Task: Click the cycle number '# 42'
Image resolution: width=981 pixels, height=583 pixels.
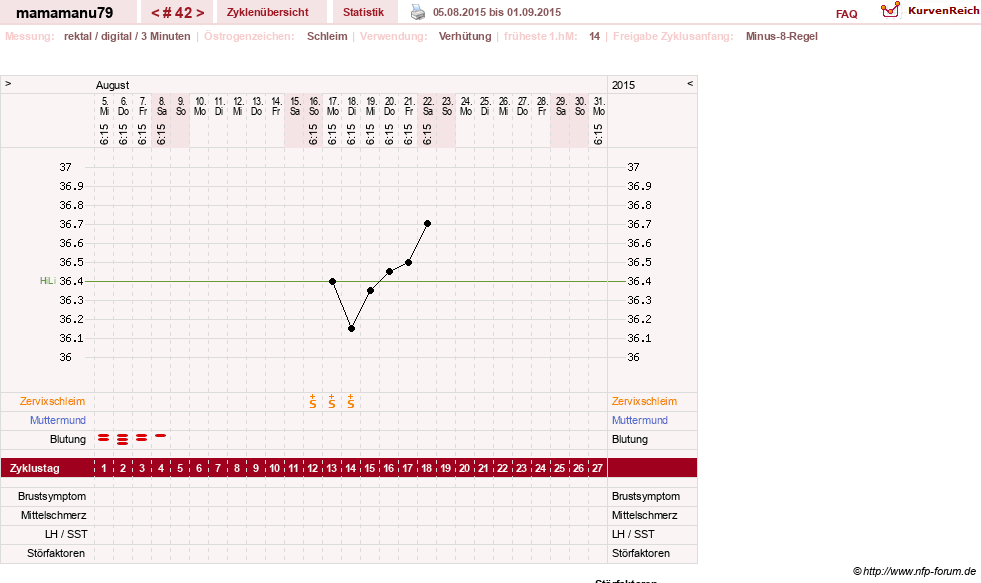Action: point(177,13)
